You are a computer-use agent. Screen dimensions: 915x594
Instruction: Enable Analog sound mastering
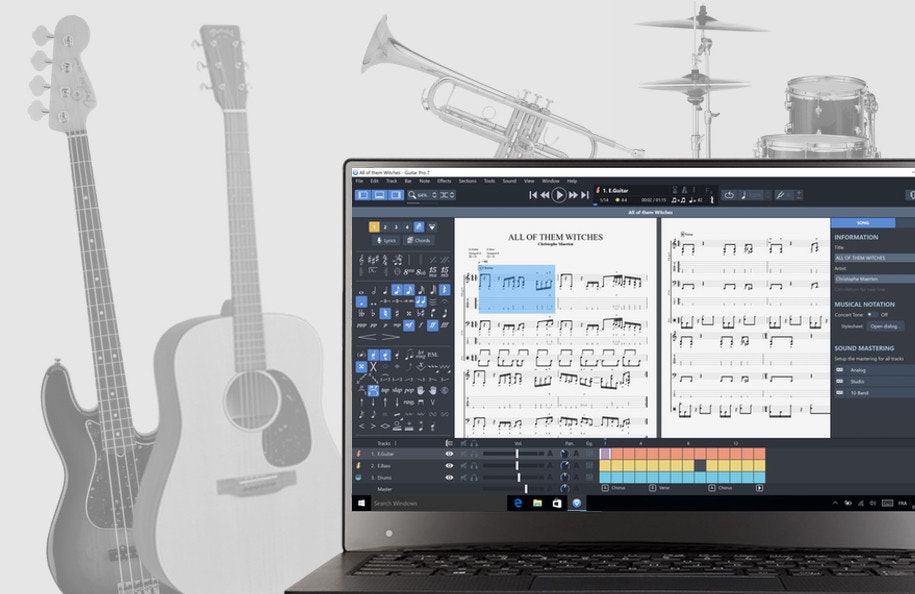click(x=840, y=370)
